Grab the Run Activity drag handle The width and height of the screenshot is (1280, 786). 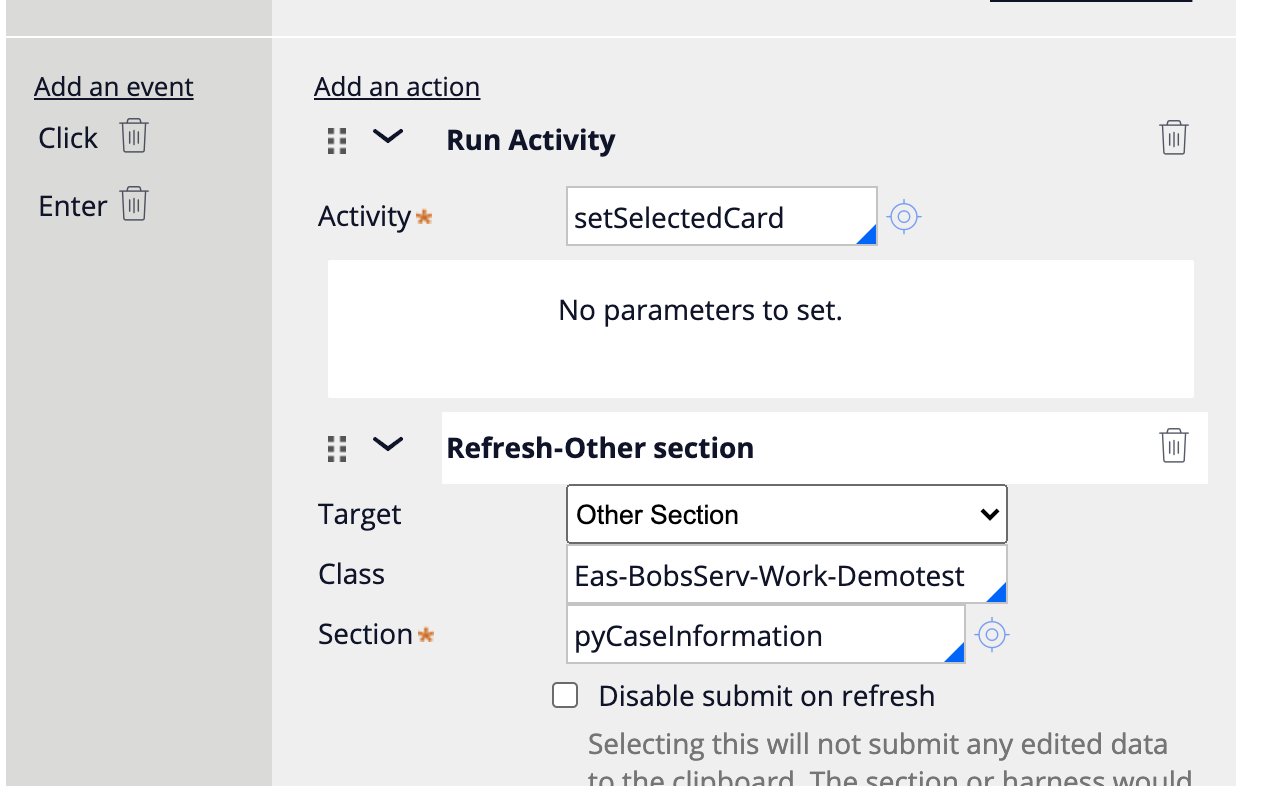coord(336,140)
